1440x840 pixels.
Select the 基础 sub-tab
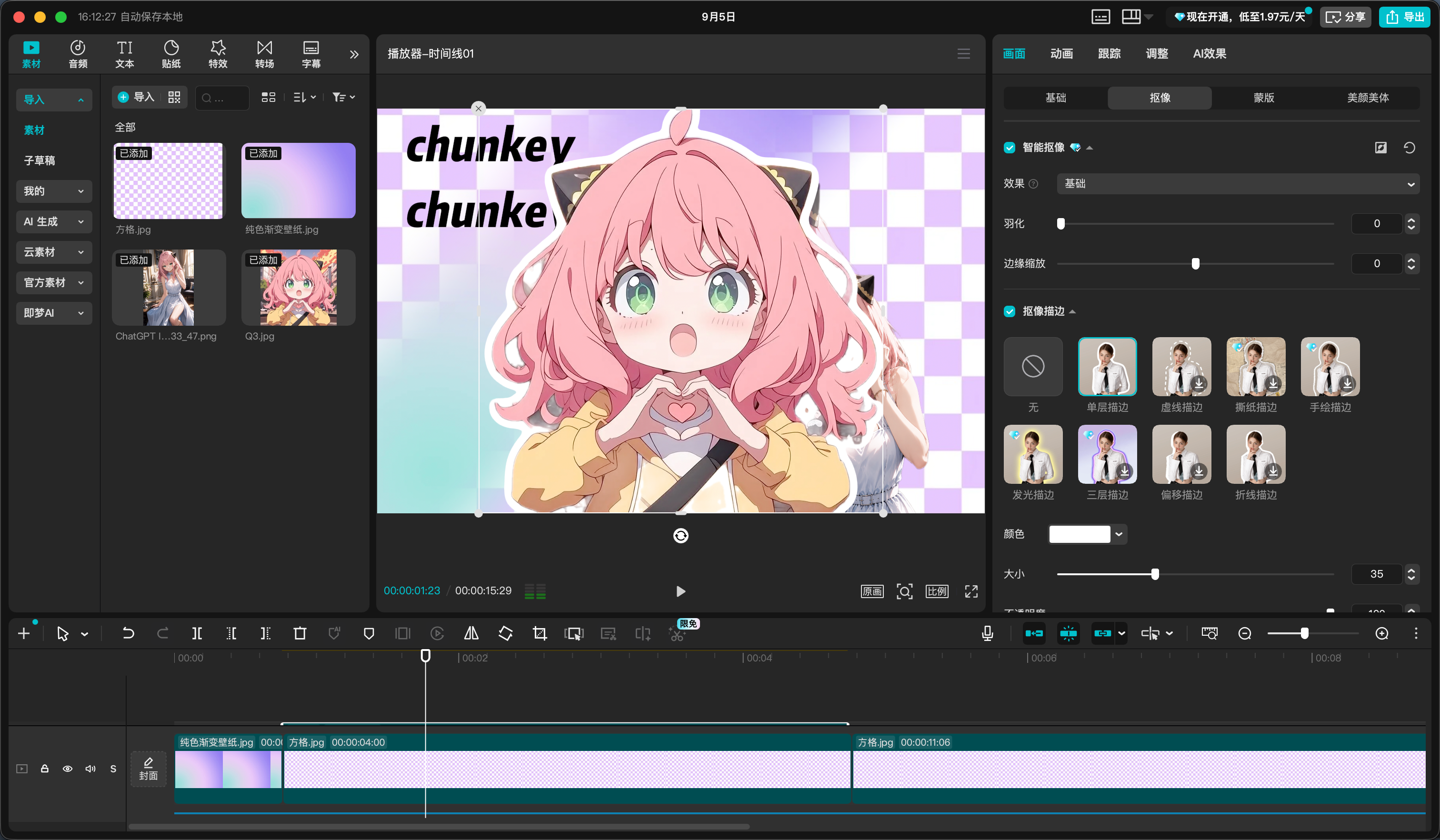[x=1055, y=98]
